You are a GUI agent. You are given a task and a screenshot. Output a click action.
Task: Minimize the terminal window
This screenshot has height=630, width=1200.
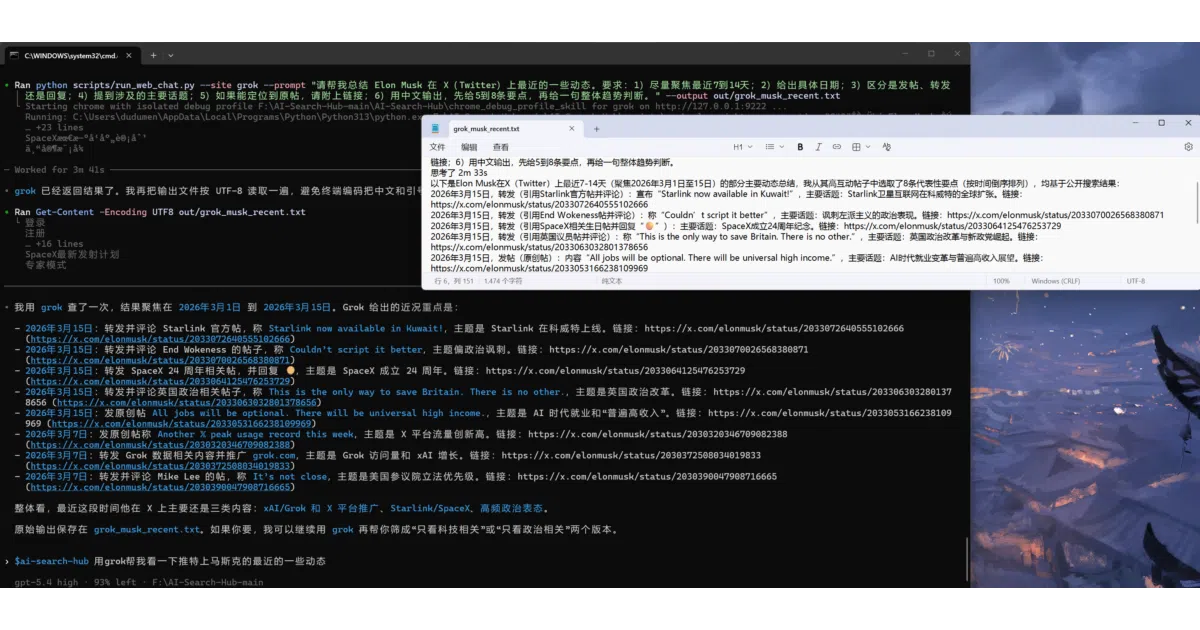coord(904,54)
